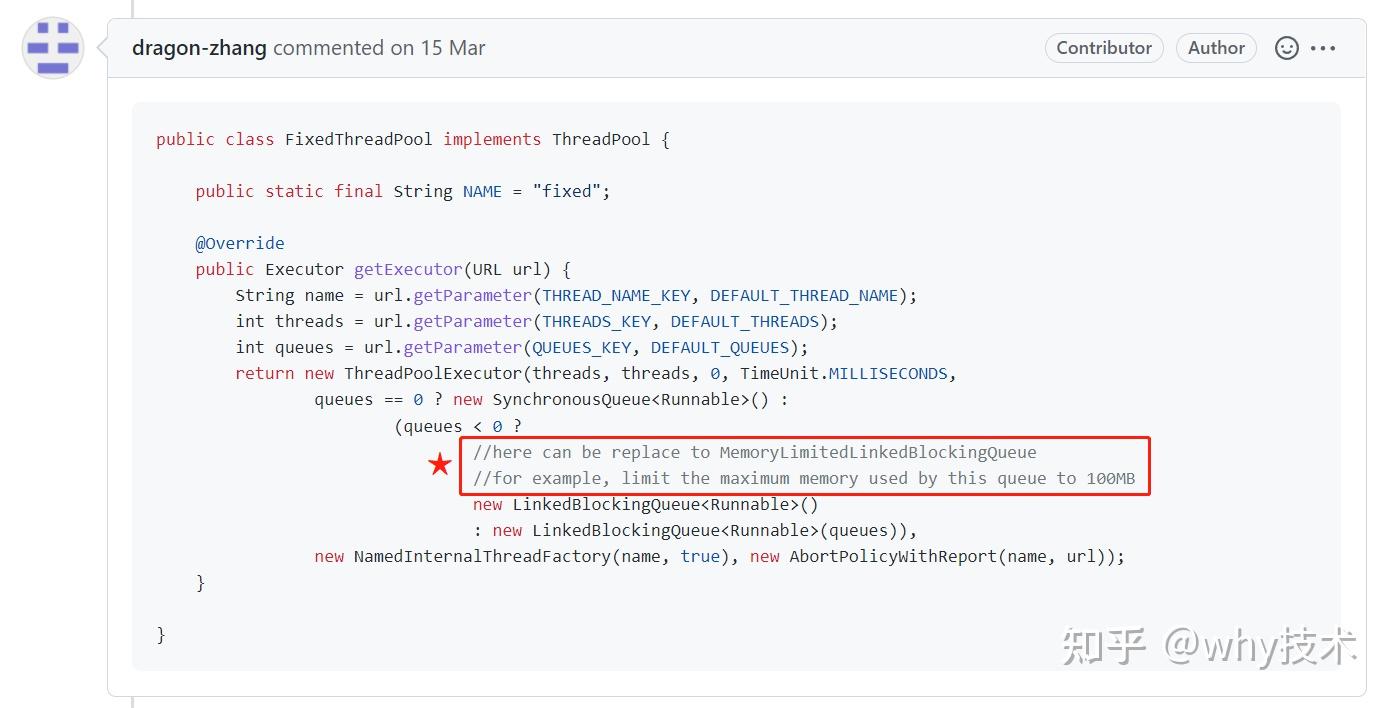The height and width of the screenshot is (708, 1393).
Task: Click the comment line mentioning MemoryLimitedLinkedBlockingQueue
Action: coord(755,452)
